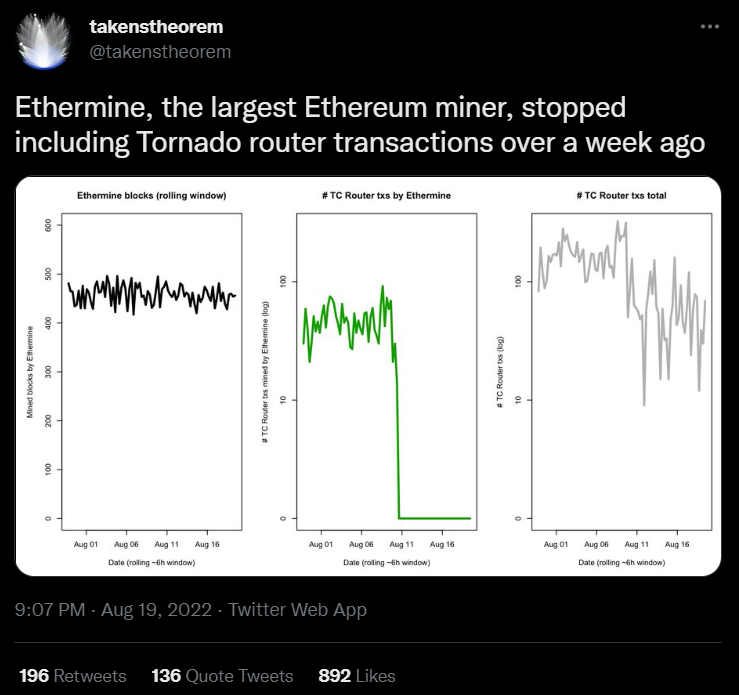Open the three-dot more options menu

tap(709, 27)
